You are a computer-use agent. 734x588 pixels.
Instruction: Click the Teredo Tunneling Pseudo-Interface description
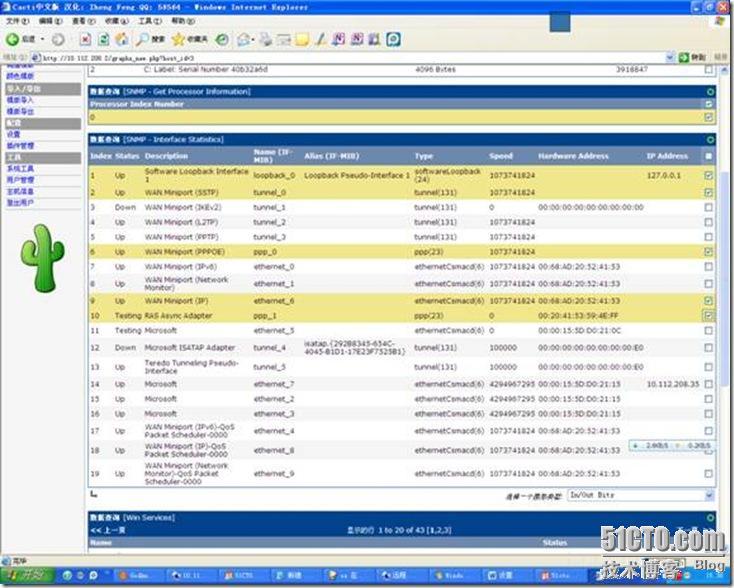click(191, 367)
